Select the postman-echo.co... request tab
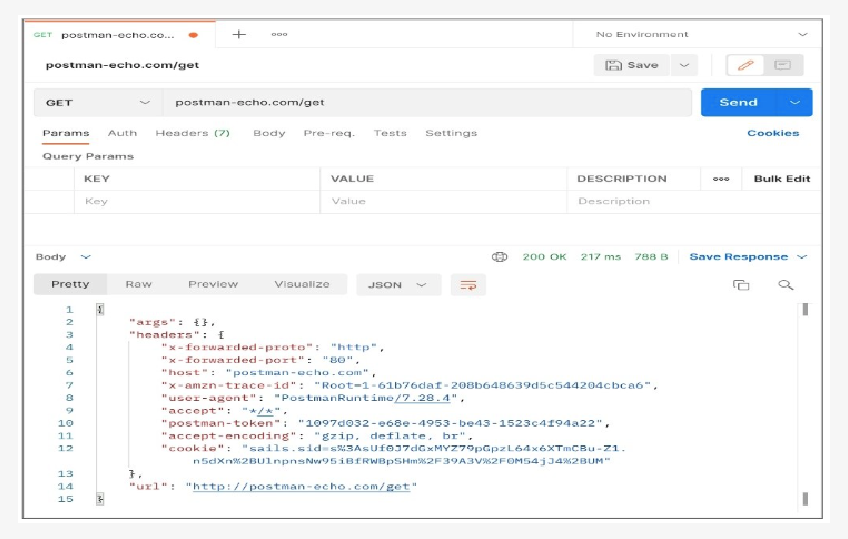848x539 pixels. point(120,35)
